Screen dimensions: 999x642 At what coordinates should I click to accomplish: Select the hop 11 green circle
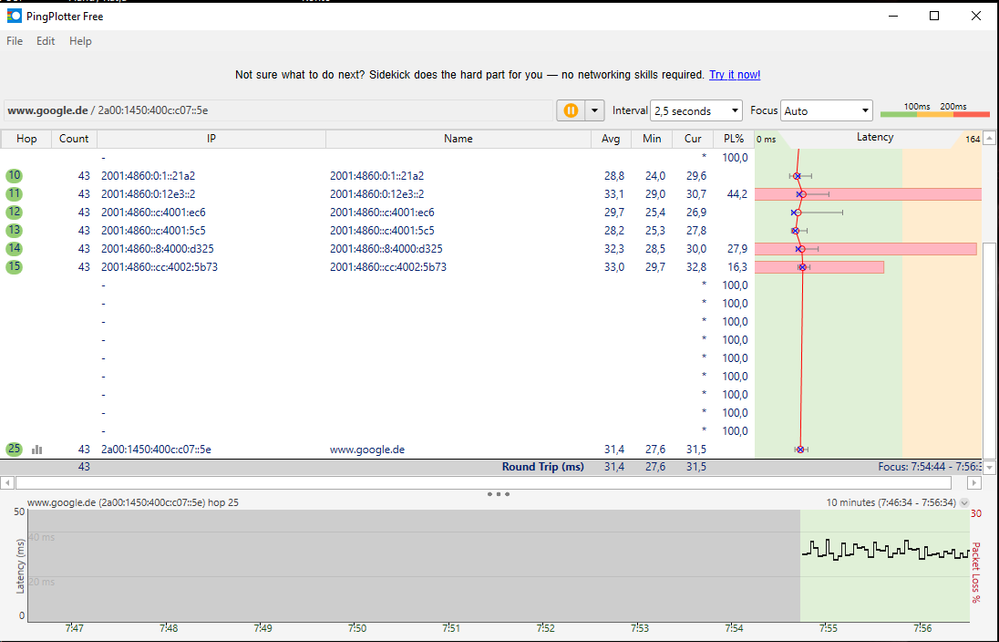(14, 194)
